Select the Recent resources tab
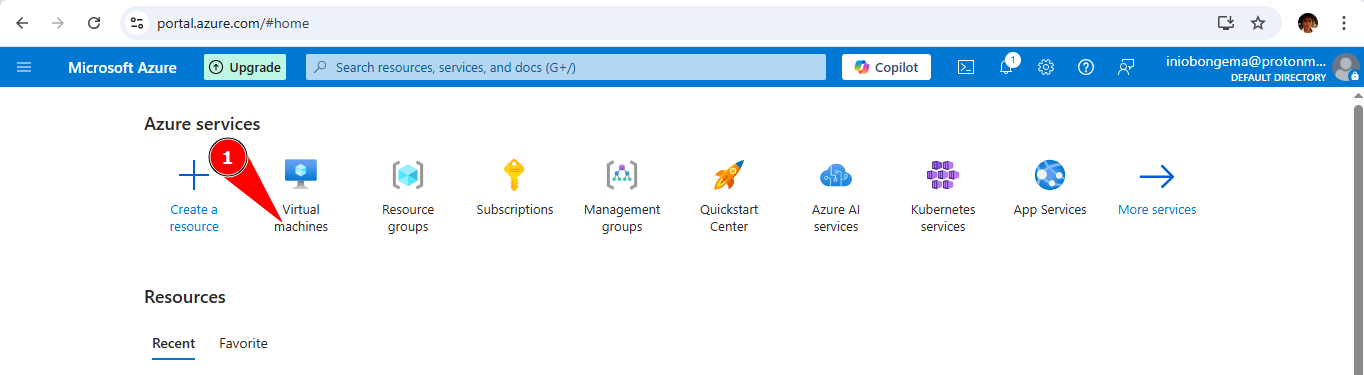 point(173,343)
